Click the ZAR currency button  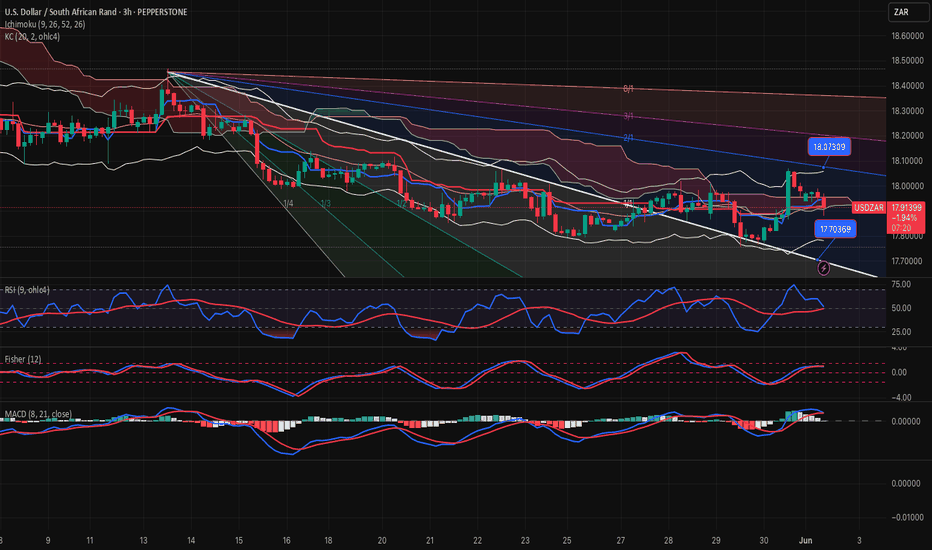[x=908, y=12]
